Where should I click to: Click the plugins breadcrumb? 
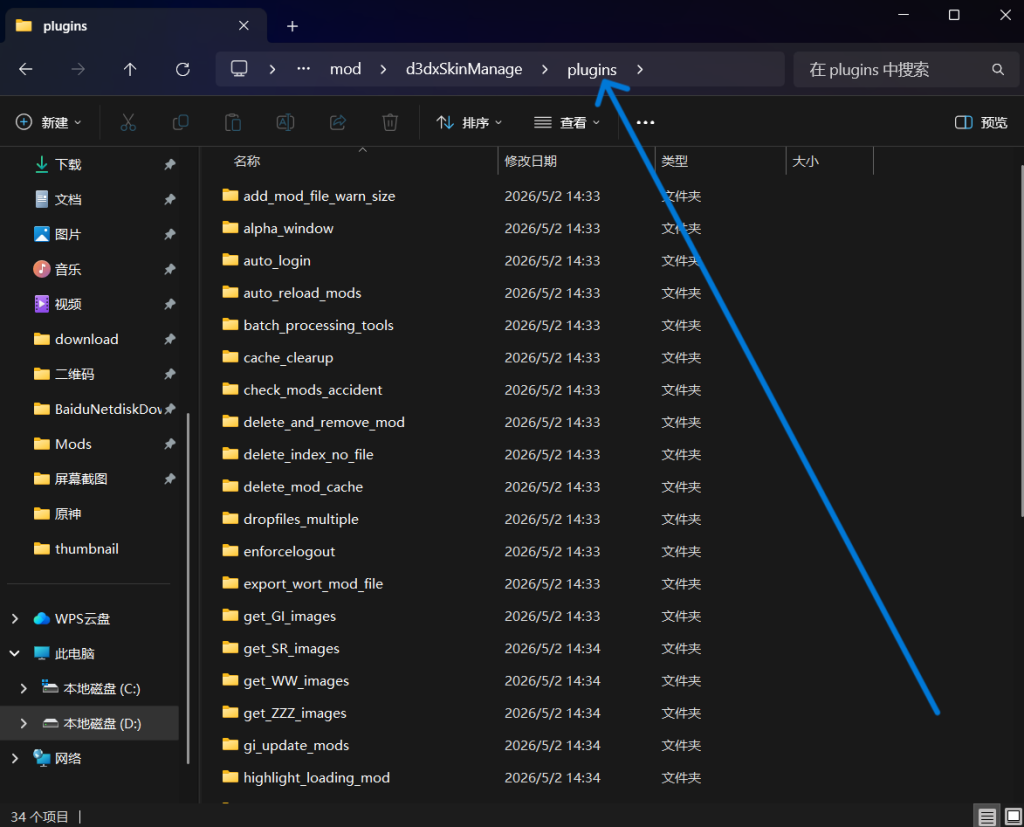592,69
